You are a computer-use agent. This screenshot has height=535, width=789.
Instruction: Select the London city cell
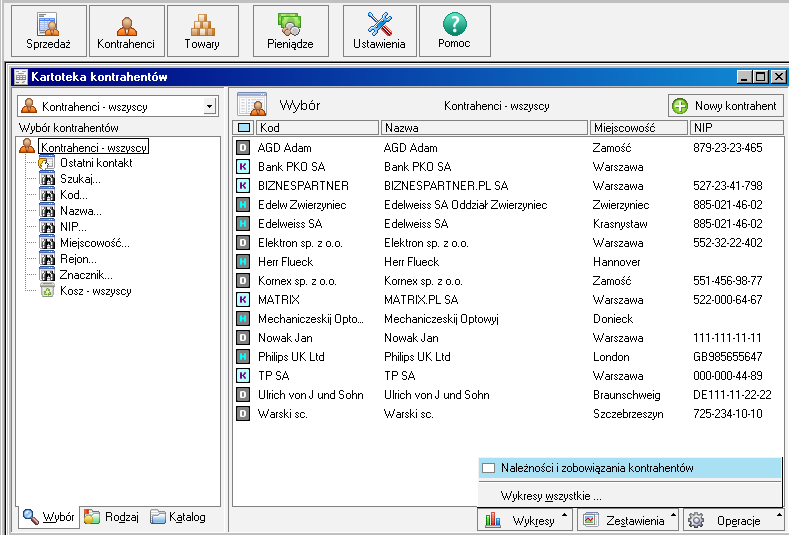coord(611,357)
